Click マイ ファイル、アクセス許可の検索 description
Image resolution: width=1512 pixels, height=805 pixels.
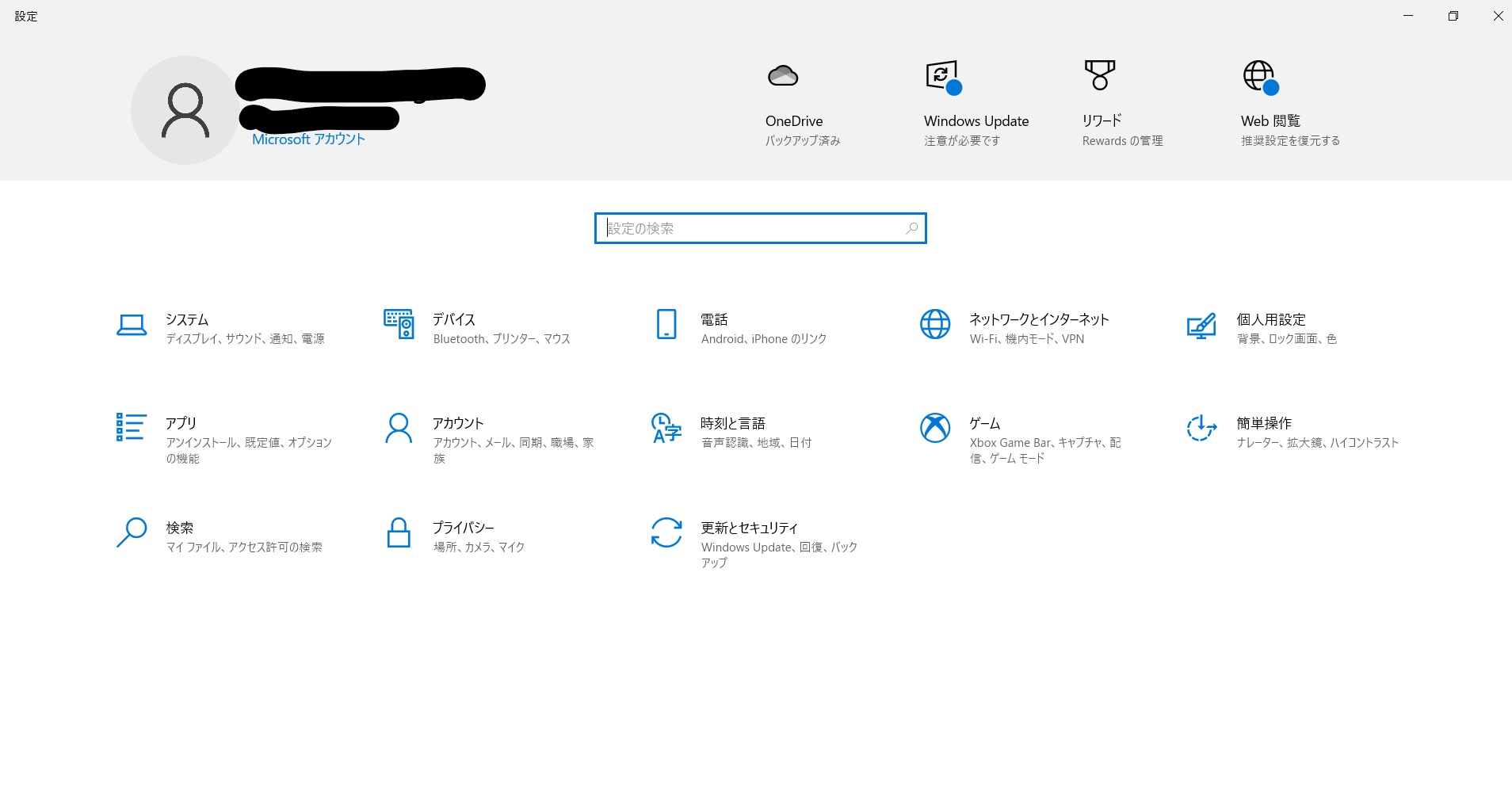click(x=244, y=547)
